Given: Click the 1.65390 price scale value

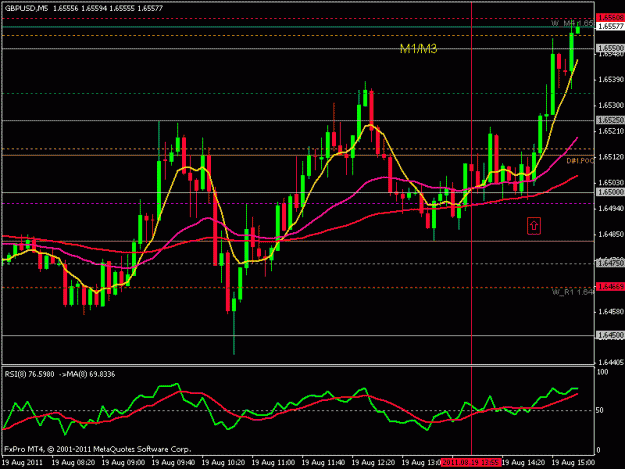Looking at the screenshot, I should 611,80.
